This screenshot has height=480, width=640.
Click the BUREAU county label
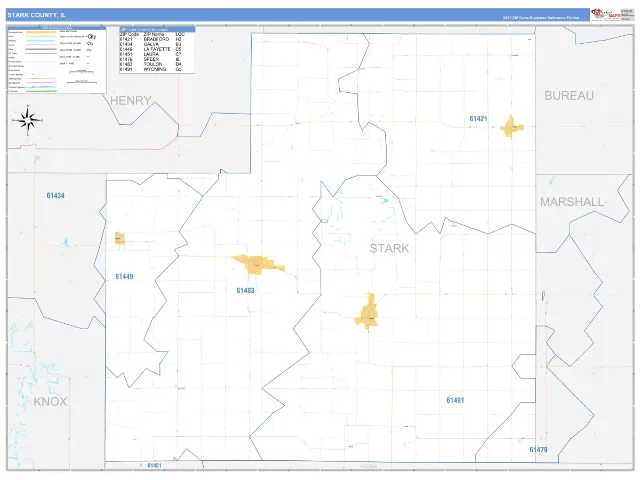[x=569, y=96]
